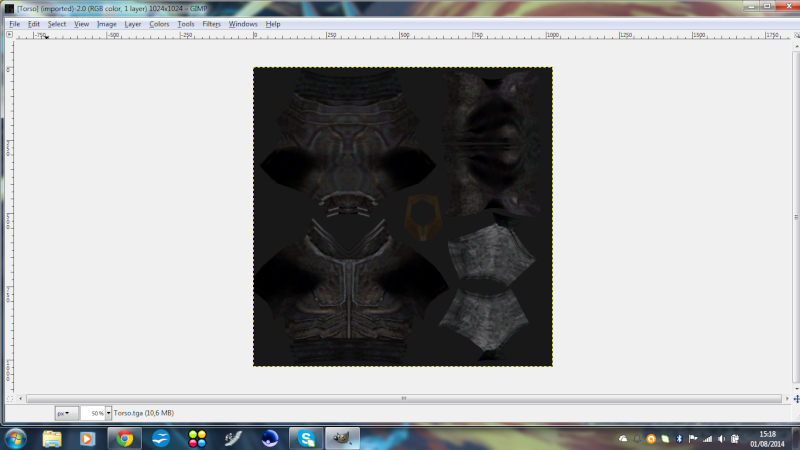Open the blue sphere taskbar app
800x450 pixels.
270,438
